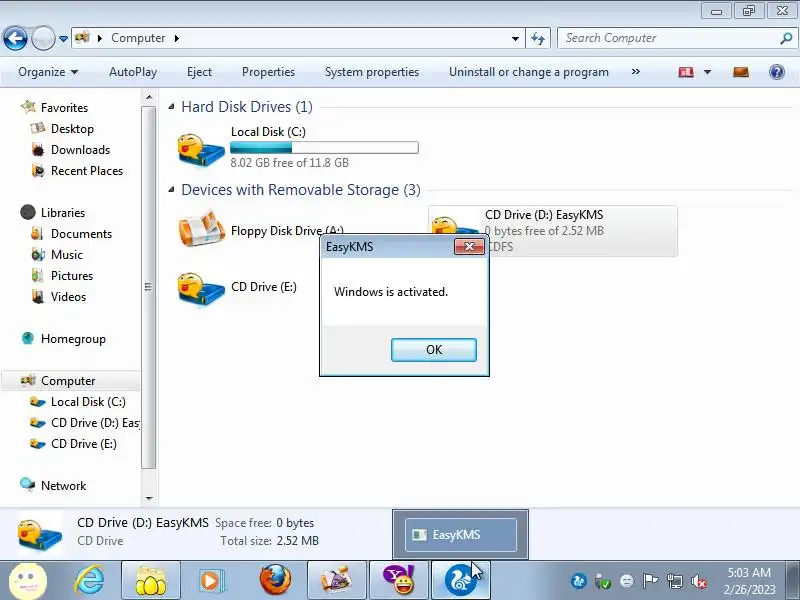Go back with the Back arrow

[15, 38]
